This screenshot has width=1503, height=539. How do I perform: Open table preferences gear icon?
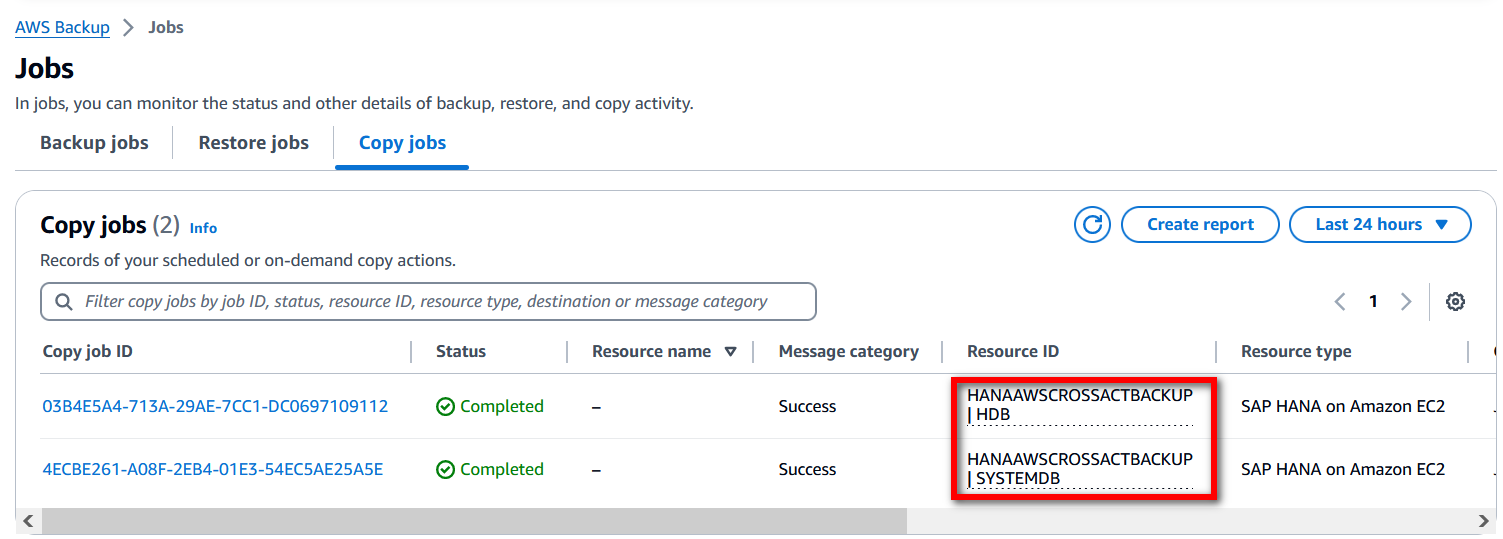click(x=1455, y=301)
